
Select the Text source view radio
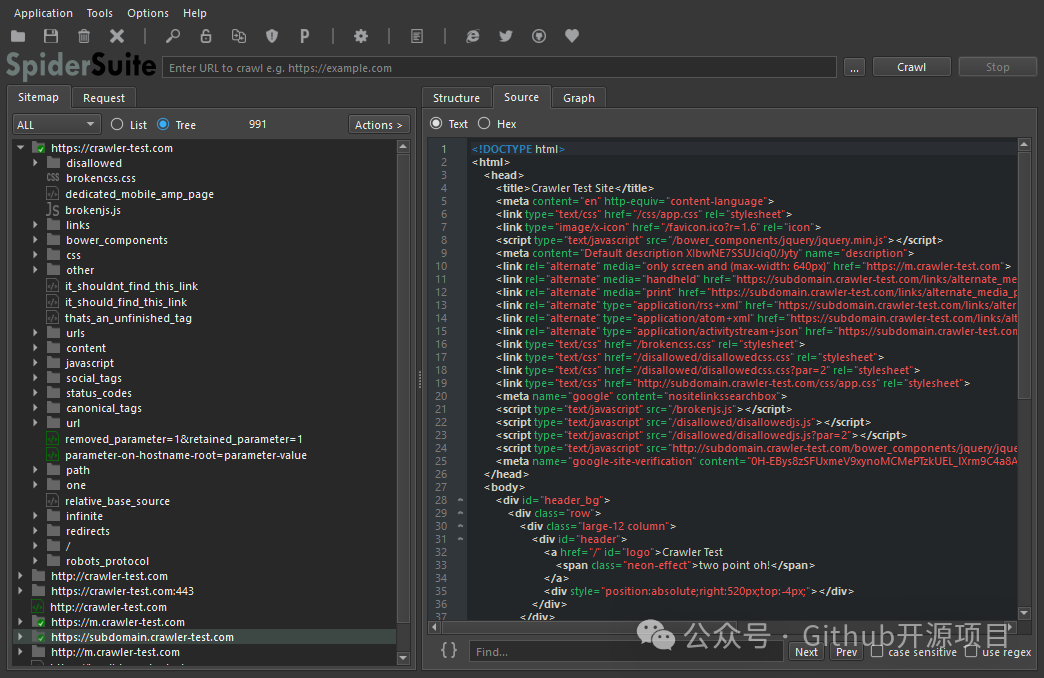436,123
